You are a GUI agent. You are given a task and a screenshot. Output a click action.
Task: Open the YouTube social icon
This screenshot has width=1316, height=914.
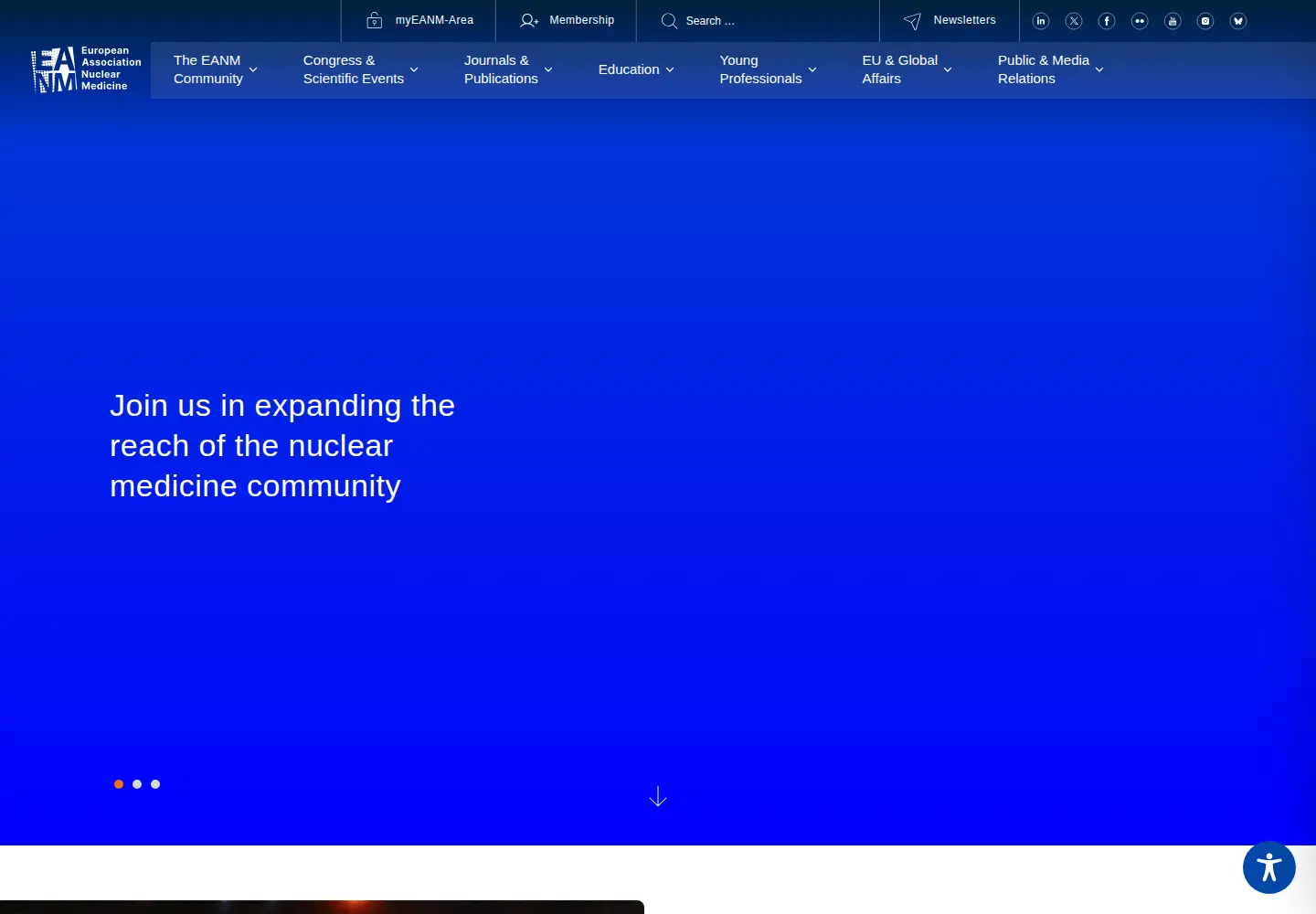pos(1173,21)
